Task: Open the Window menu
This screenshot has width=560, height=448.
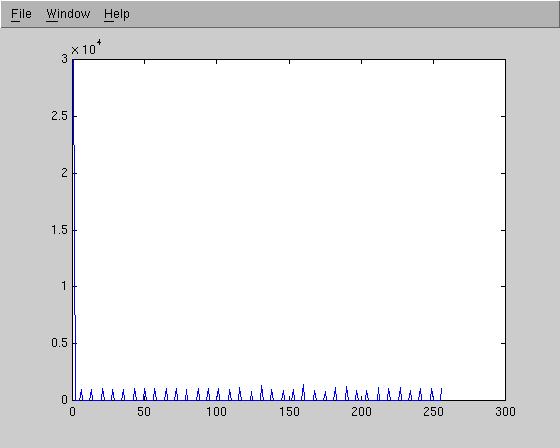Action: (x=68, y=14)
